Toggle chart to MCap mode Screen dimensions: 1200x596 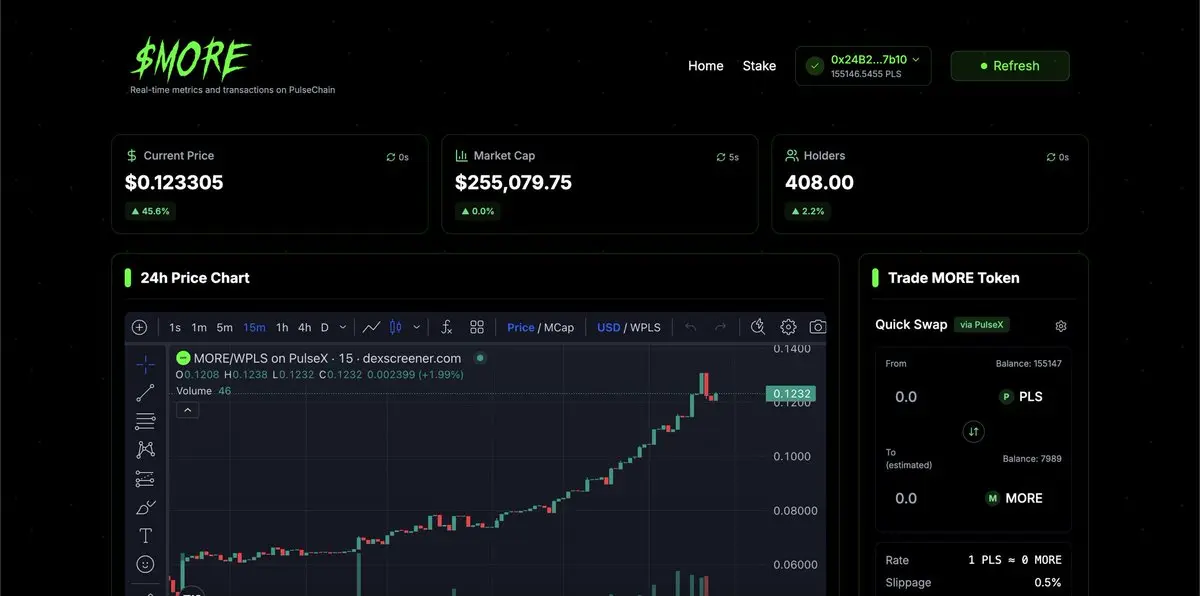559,327
